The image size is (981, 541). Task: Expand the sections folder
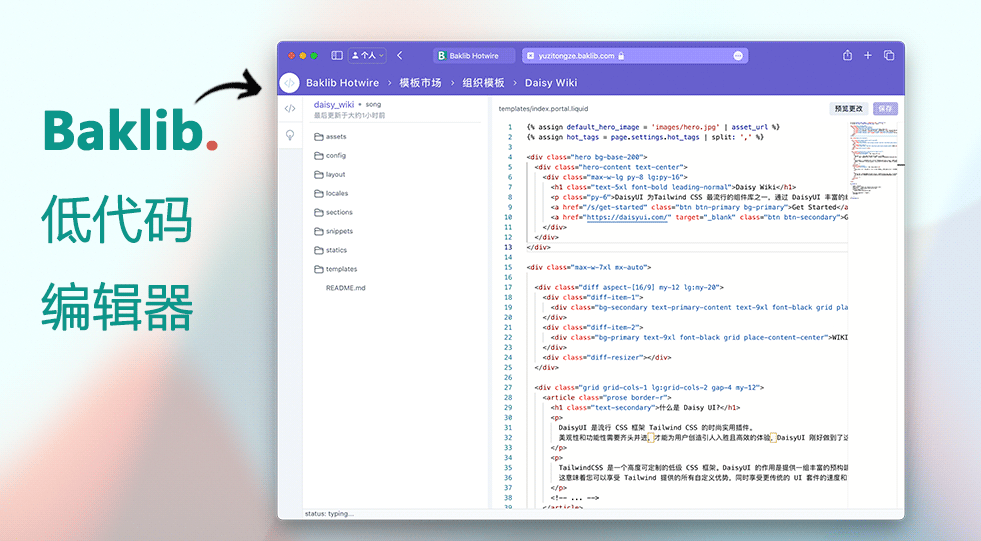pos(333,212)
